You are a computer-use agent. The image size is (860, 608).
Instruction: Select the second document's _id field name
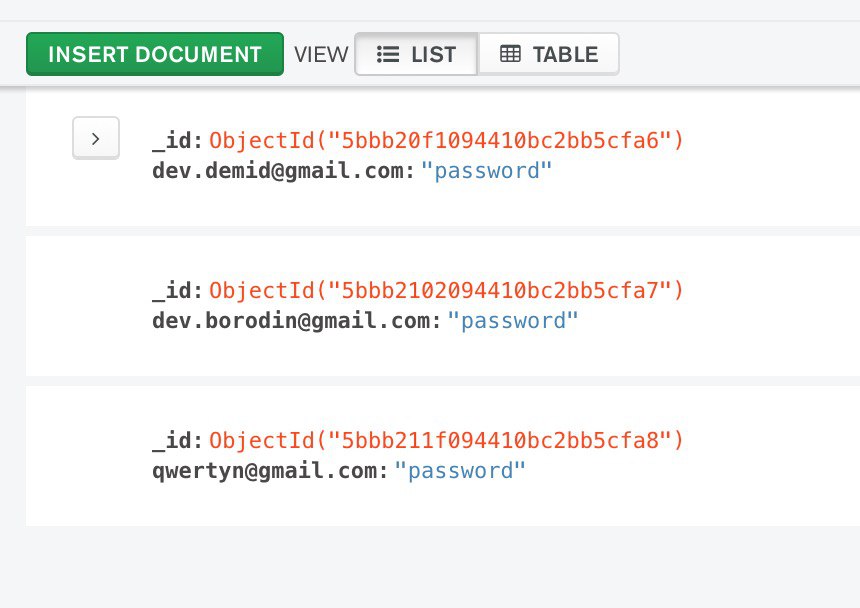pos(175,290)
